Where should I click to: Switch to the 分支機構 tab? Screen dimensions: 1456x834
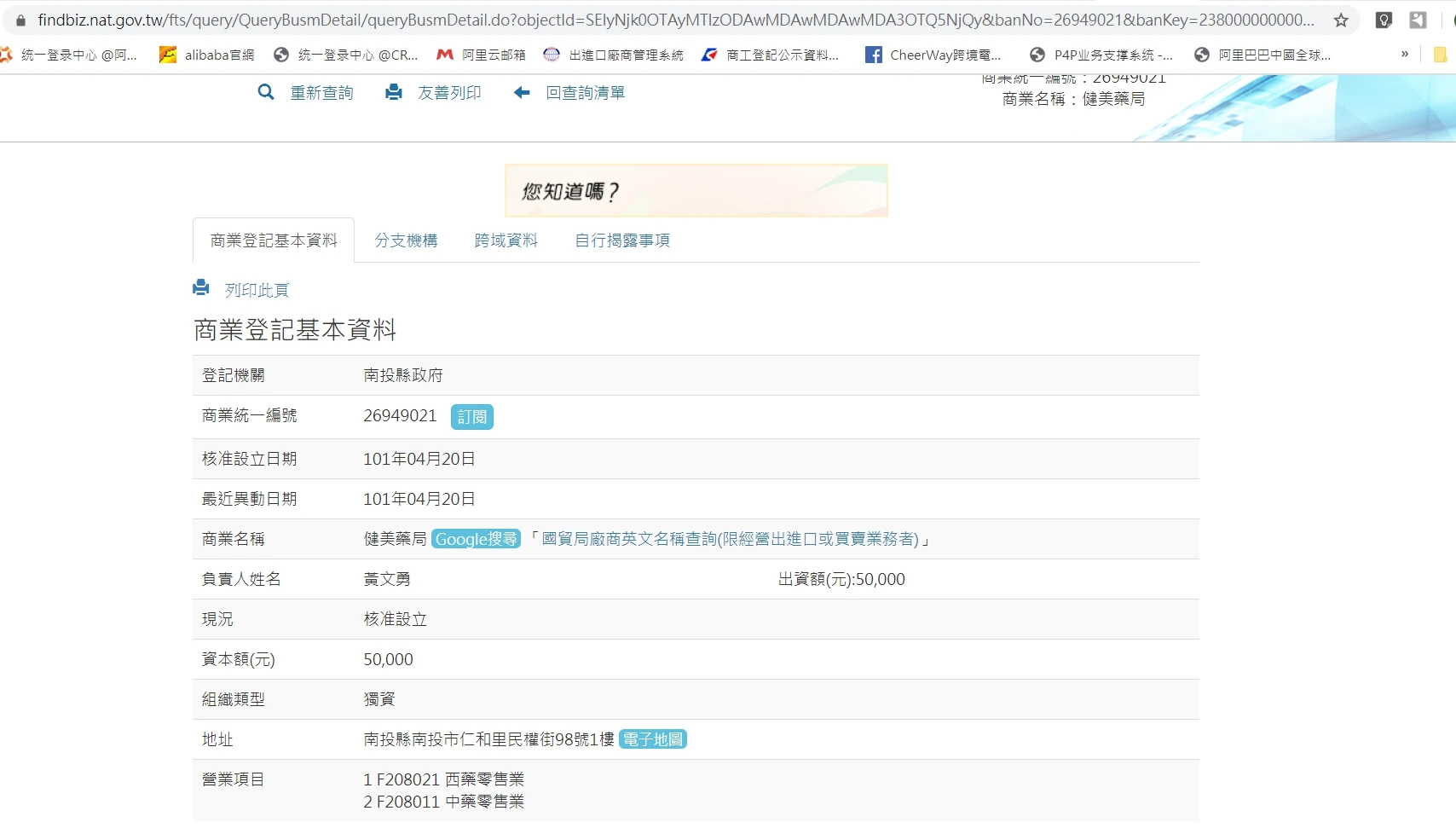406,240
